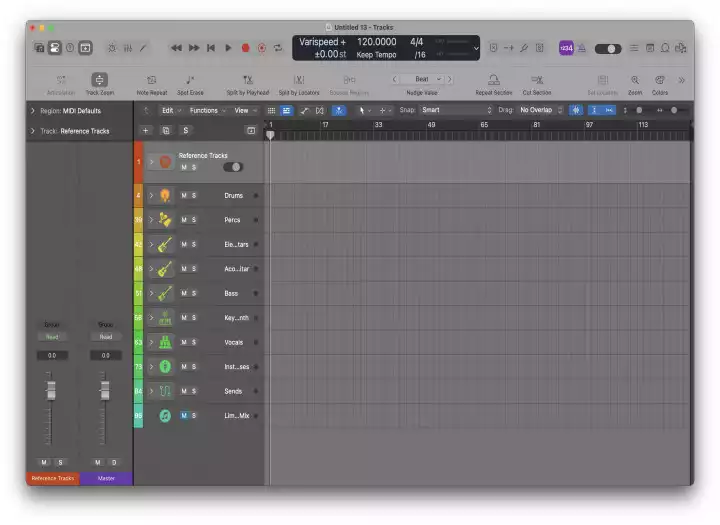Open the media Browsers icon
720x525 pixels.
(x=681, y=48)
